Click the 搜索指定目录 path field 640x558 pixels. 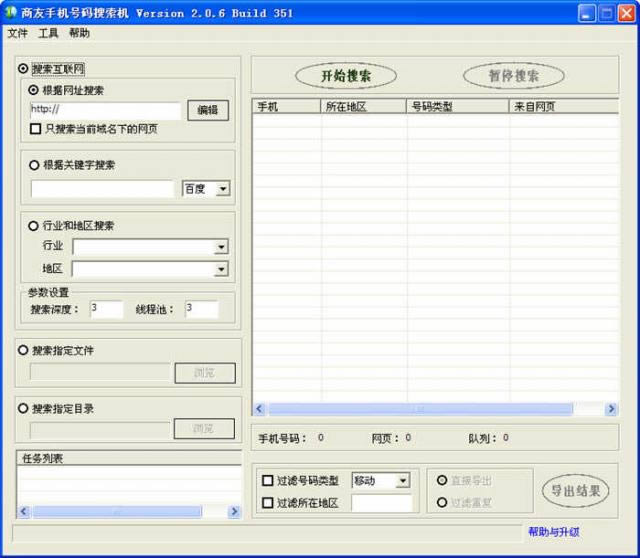(100, 430)
